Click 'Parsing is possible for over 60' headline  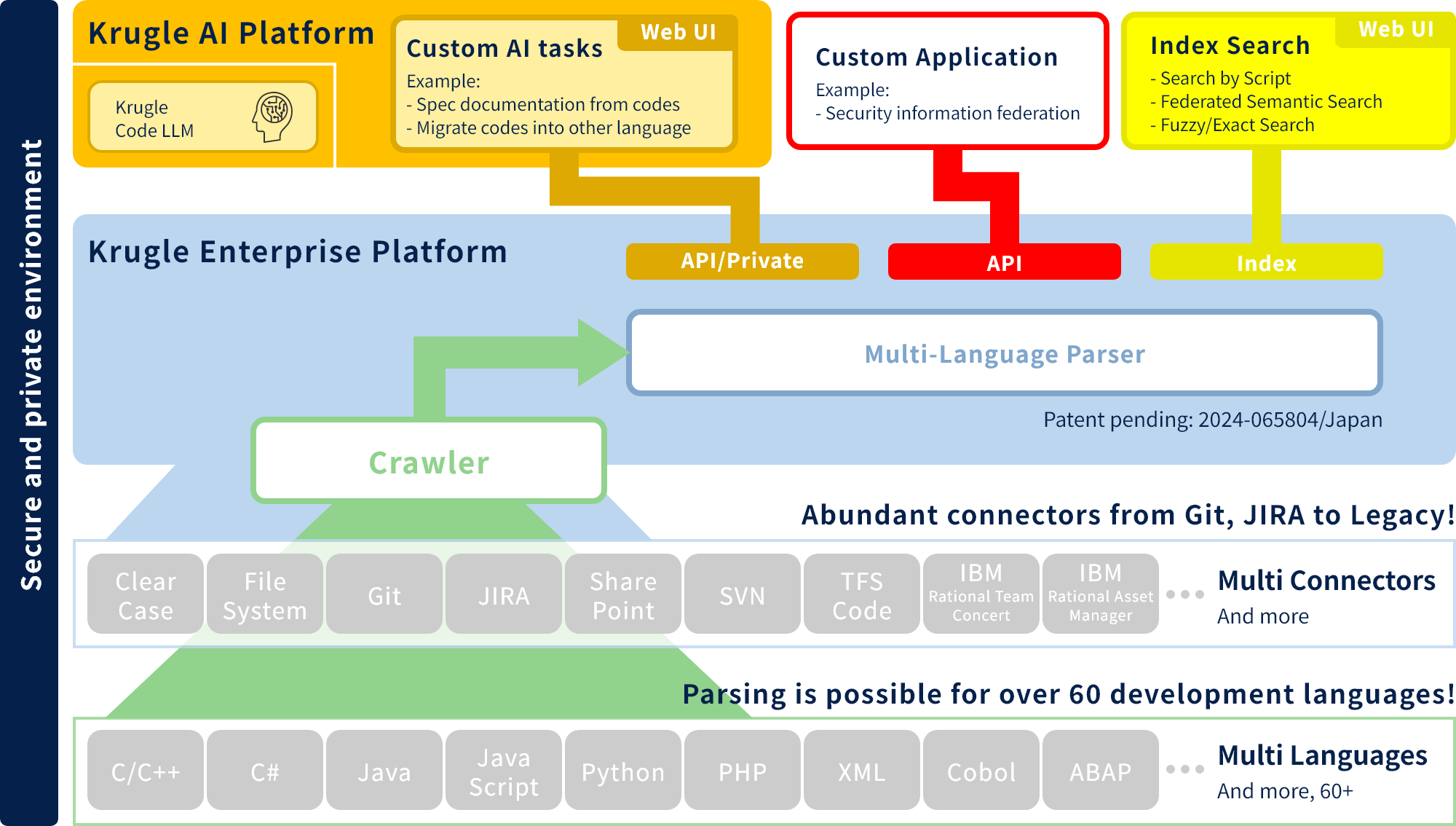(1068, 694)
